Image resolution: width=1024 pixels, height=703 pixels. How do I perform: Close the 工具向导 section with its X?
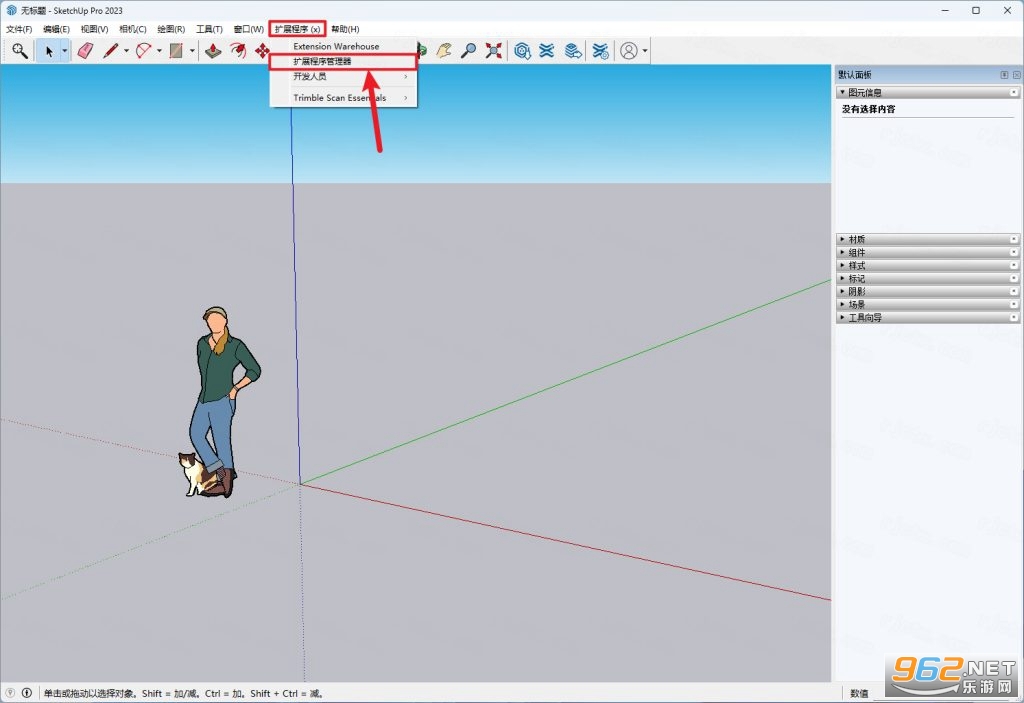[x=1014, y=318]
